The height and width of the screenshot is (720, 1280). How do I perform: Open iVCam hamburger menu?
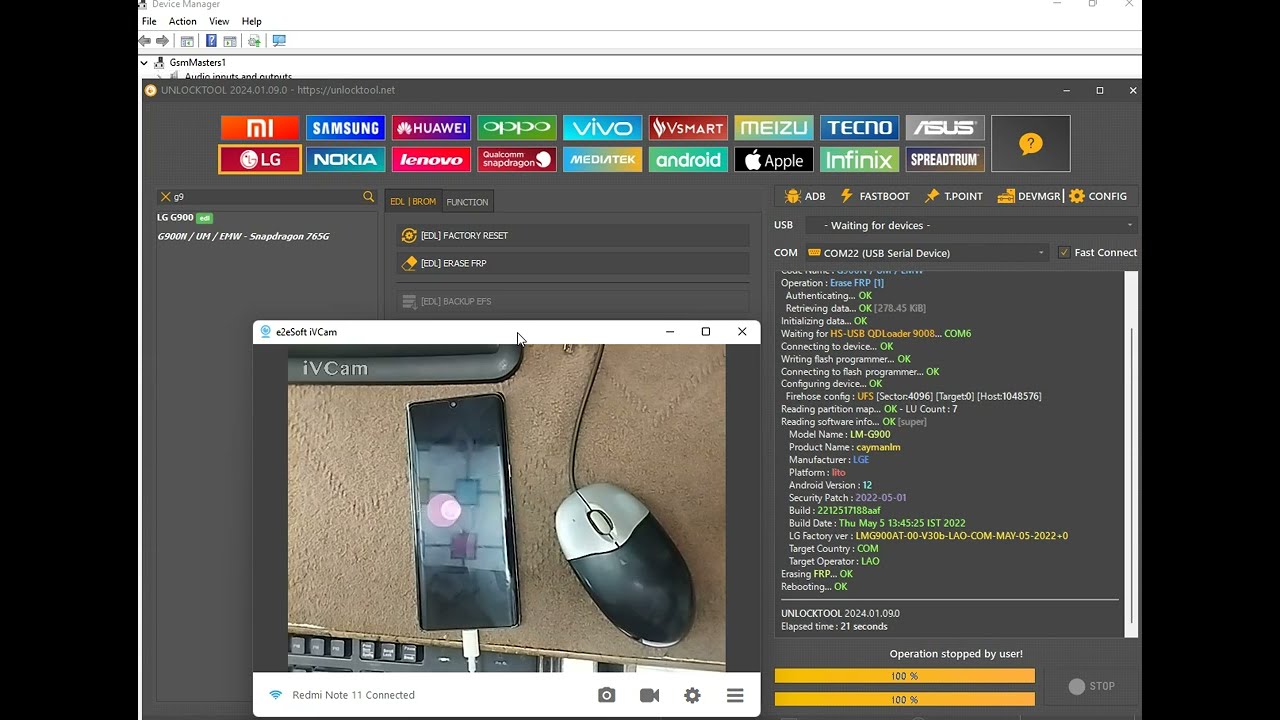[735, 695]
